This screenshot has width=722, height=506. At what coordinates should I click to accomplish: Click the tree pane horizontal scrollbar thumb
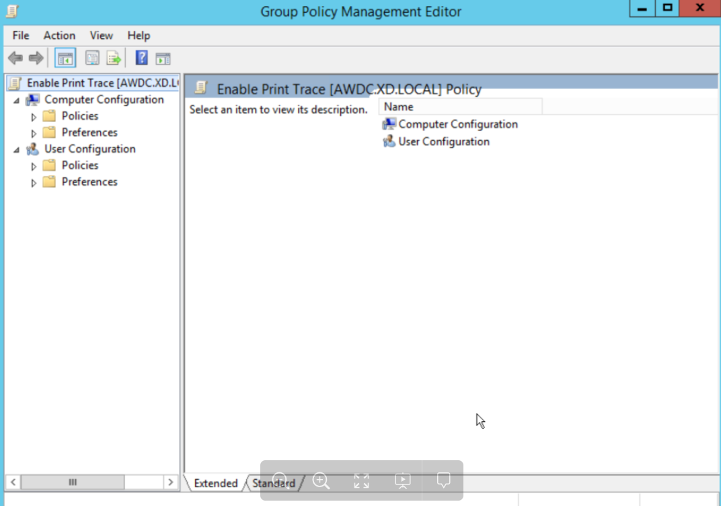point(73,482)
